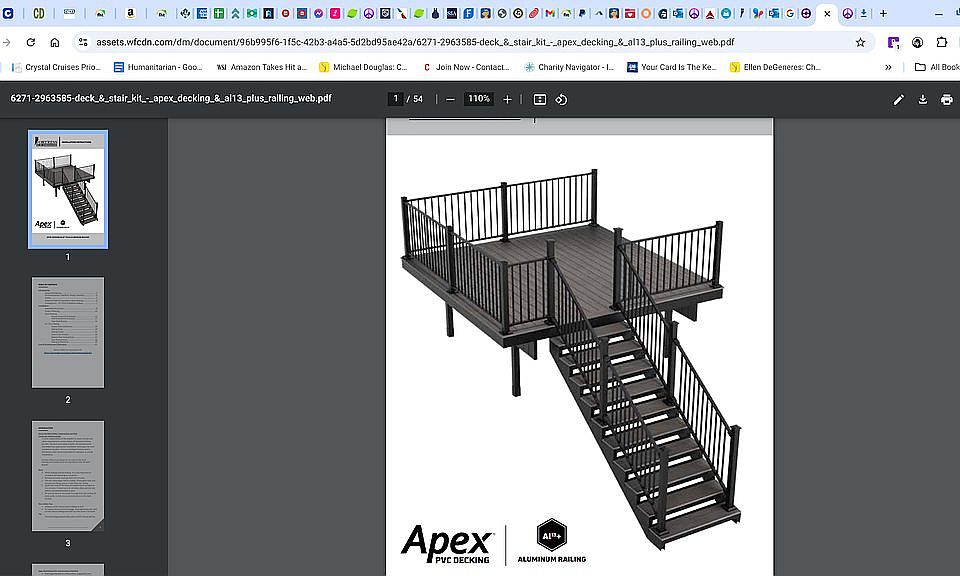Viewport: 960px width, 576px height.
Task: Select the page 3 thumbnail
Action: pos(68,476)
